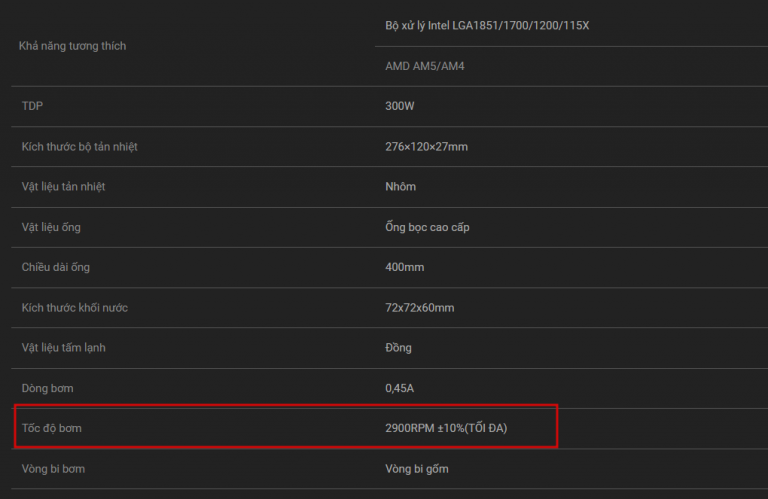The height and width of the screenshot is (499, 768).
Task: Select the 400mm tube length value
Action: (405, 267)
